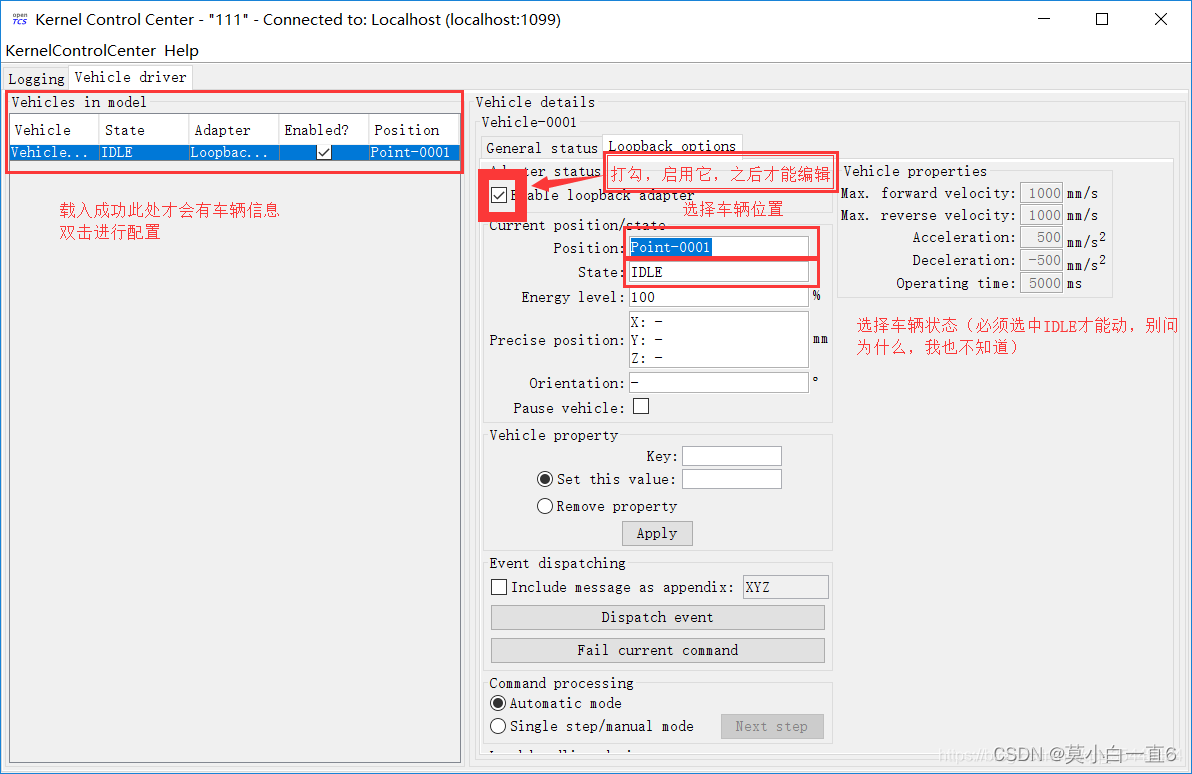The width and height of the screenshot is (1192, 774).
Task: Click the openTCS app icon in title bar
Action: point(19,19)
